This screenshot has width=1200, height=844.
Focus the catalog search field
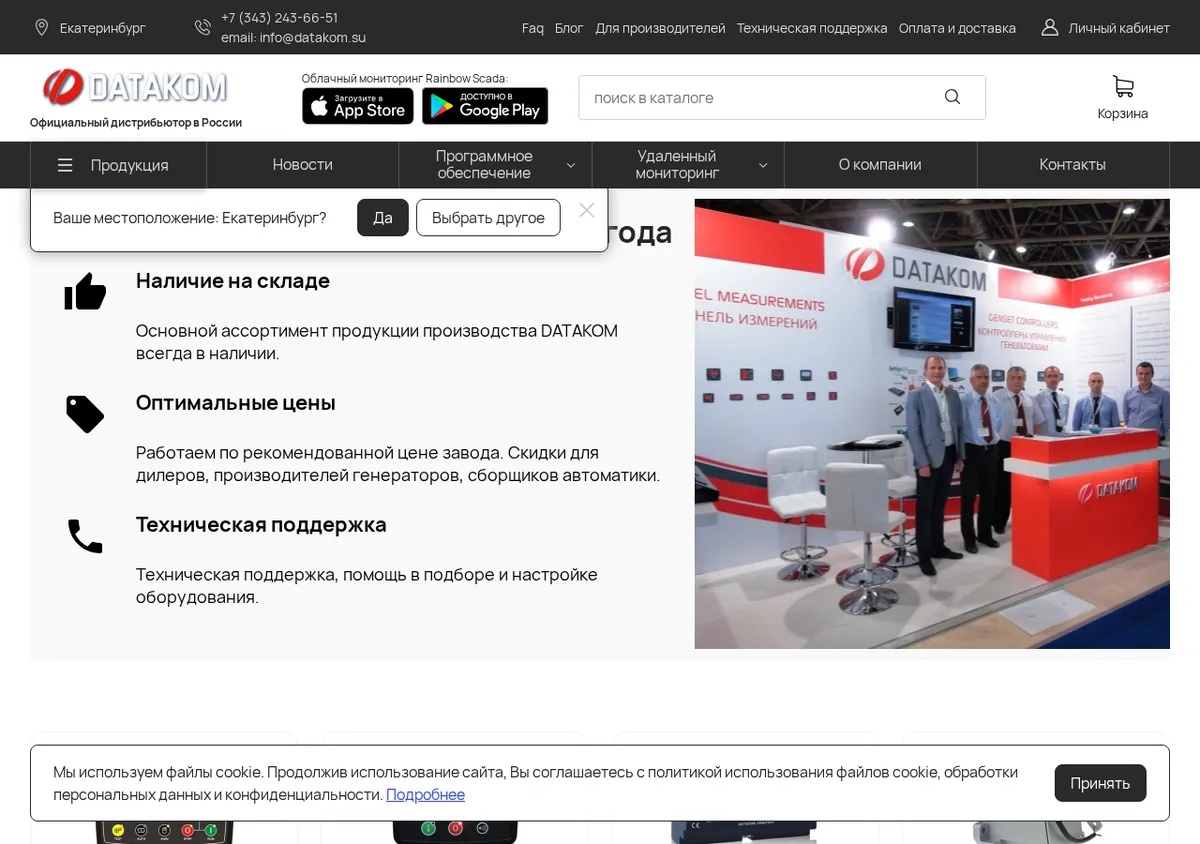(x=760, y=98)
